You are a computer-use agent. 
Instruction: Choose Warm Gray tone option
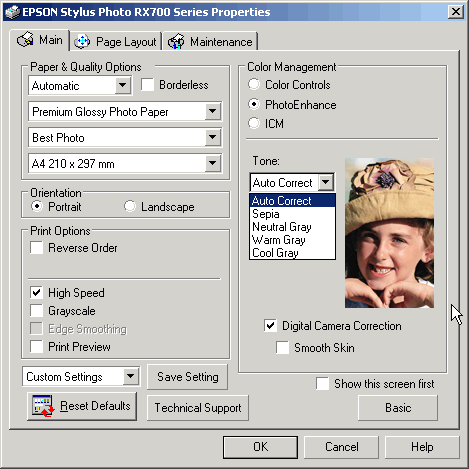click(x=292, y=240)
